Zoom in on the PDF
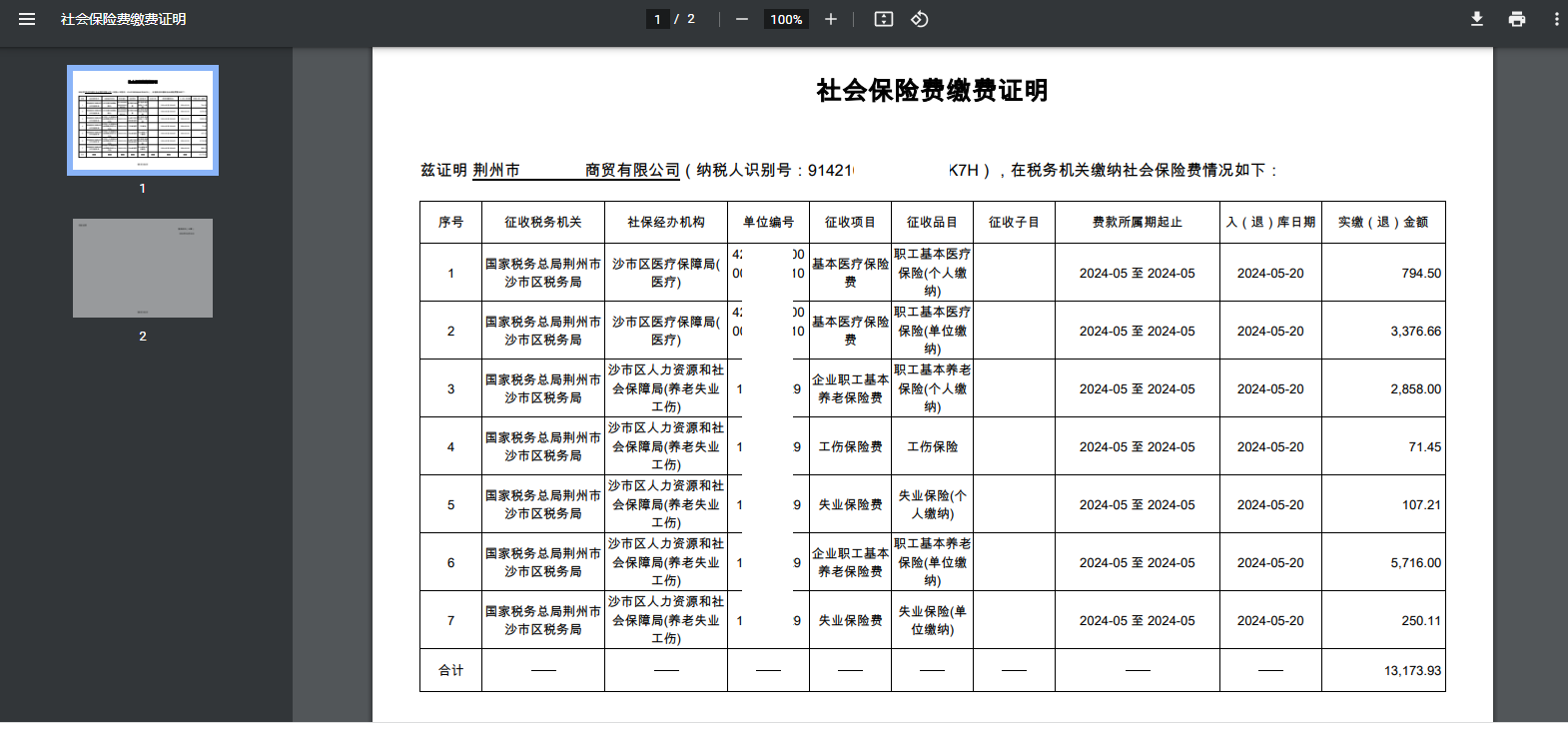 point(831,19)
